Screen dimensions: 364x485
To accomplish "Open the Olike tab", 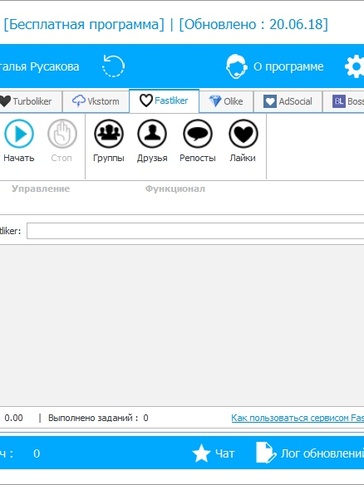I will [226, 101].
